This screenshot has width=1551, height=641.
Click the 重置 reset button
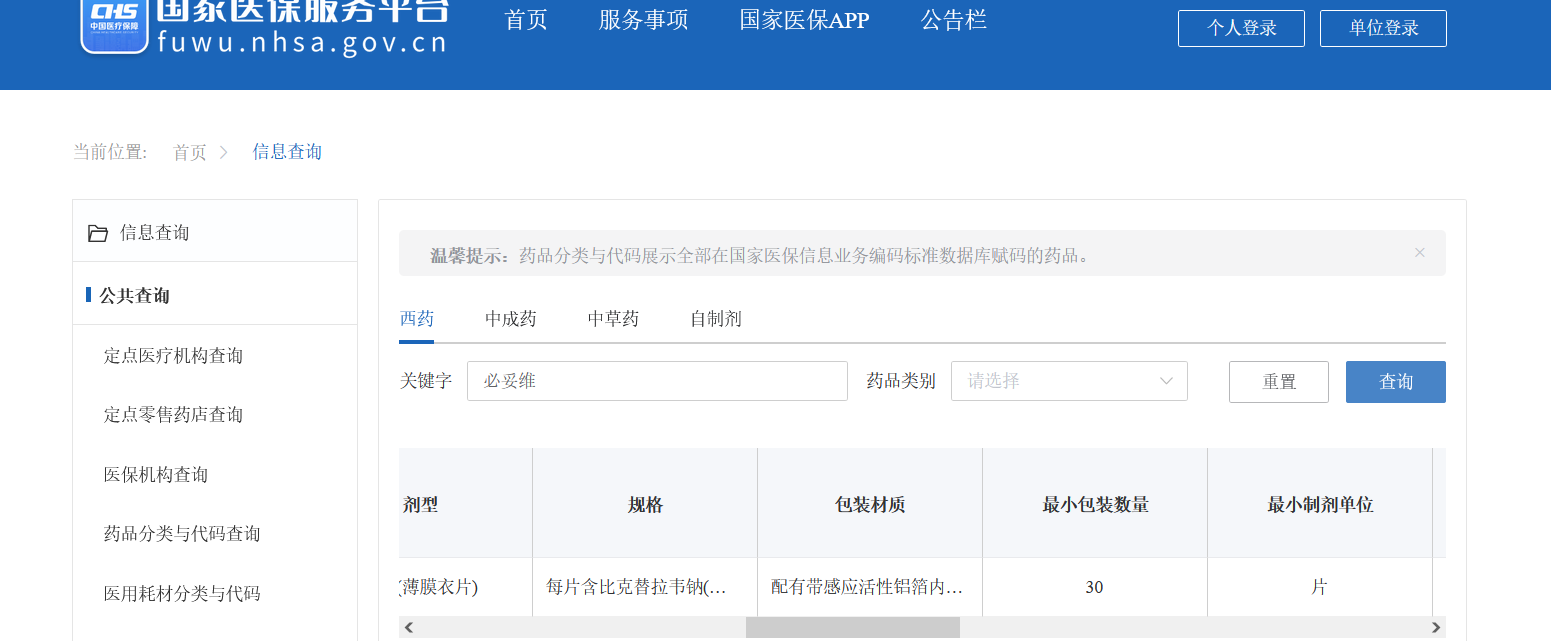pos(1278,382)
